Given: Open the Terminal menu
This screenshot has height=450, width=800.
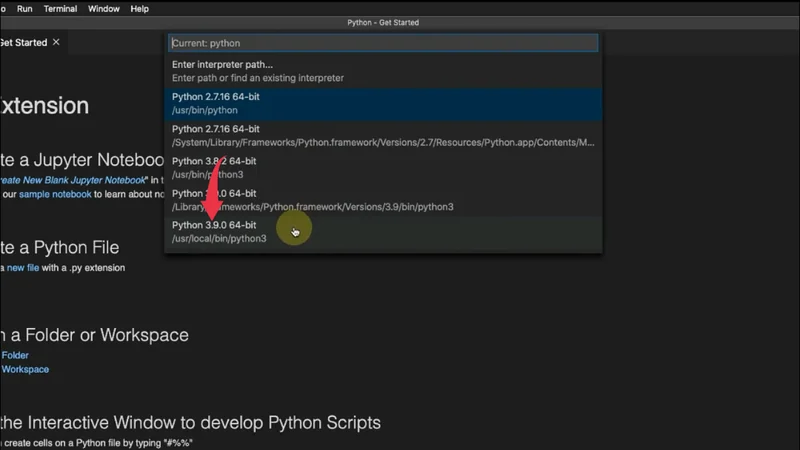Looking at the screenshot, I should pos(60,9).
